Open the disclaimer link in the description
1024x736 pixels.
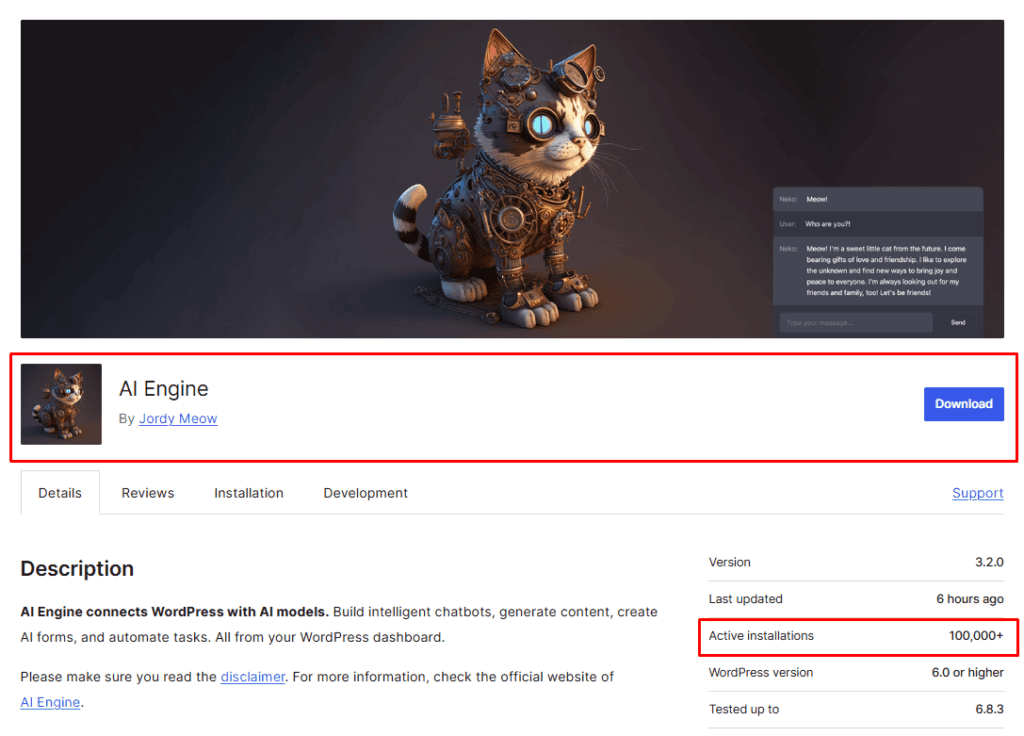coord(252,676)
